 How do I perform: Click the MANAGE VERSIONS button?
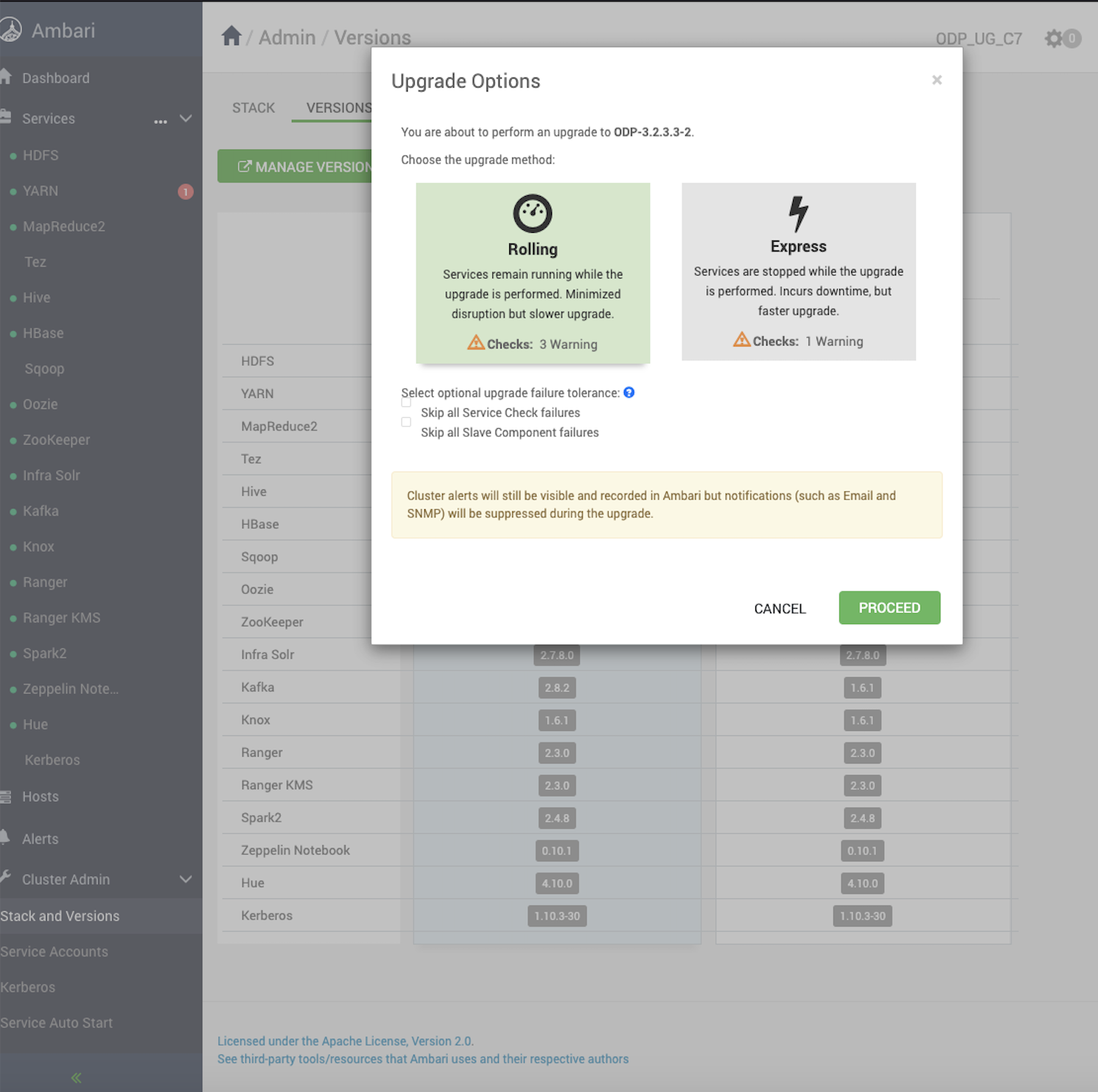tap(295, 167)
